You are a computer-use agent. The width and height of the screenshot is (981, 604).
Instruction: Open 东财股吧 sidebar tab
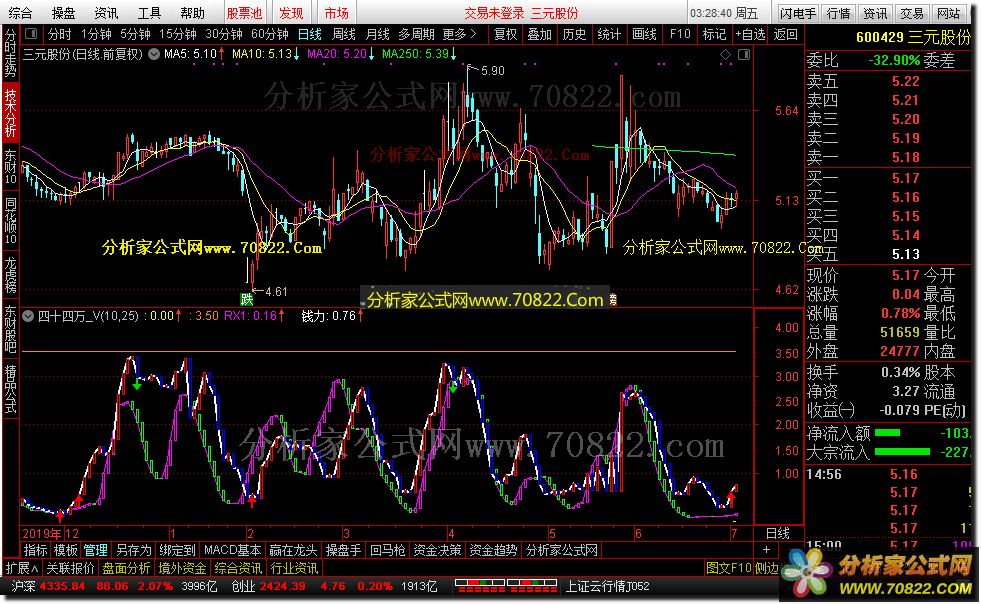pos(10,329)
